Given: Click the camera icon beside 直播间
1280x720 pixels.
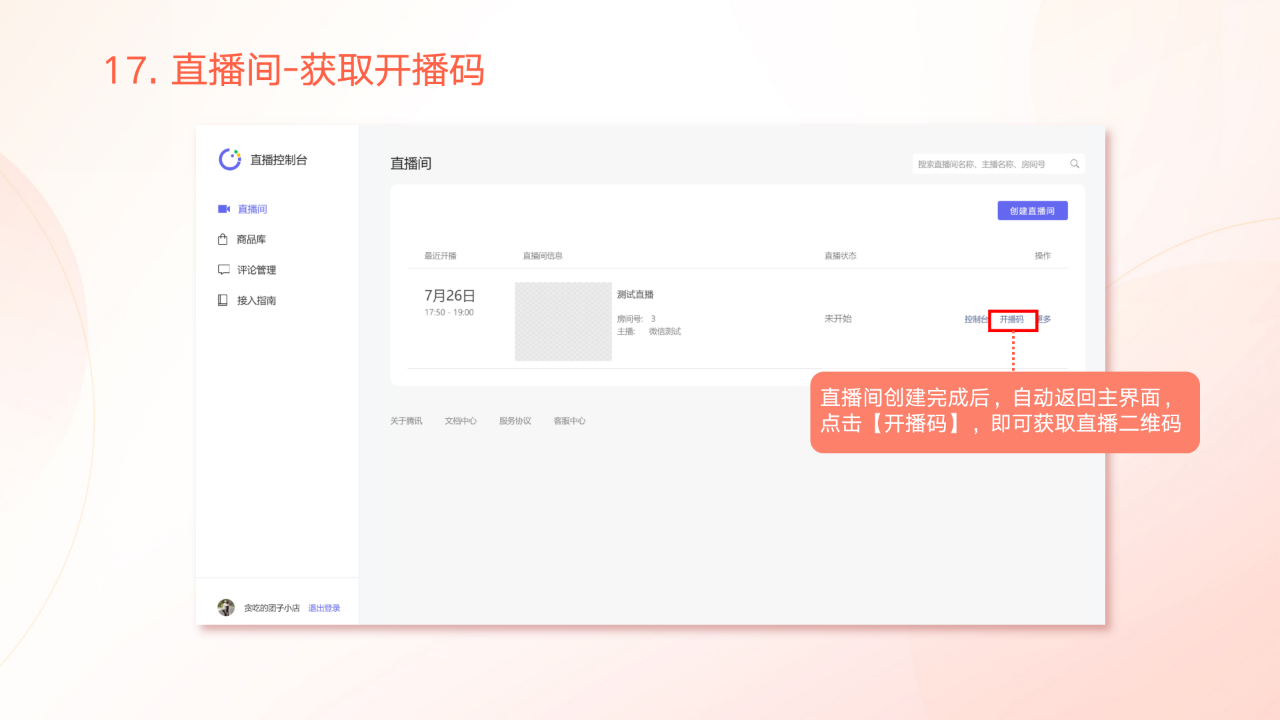Looking at the screenshot, I should point(224,209).
